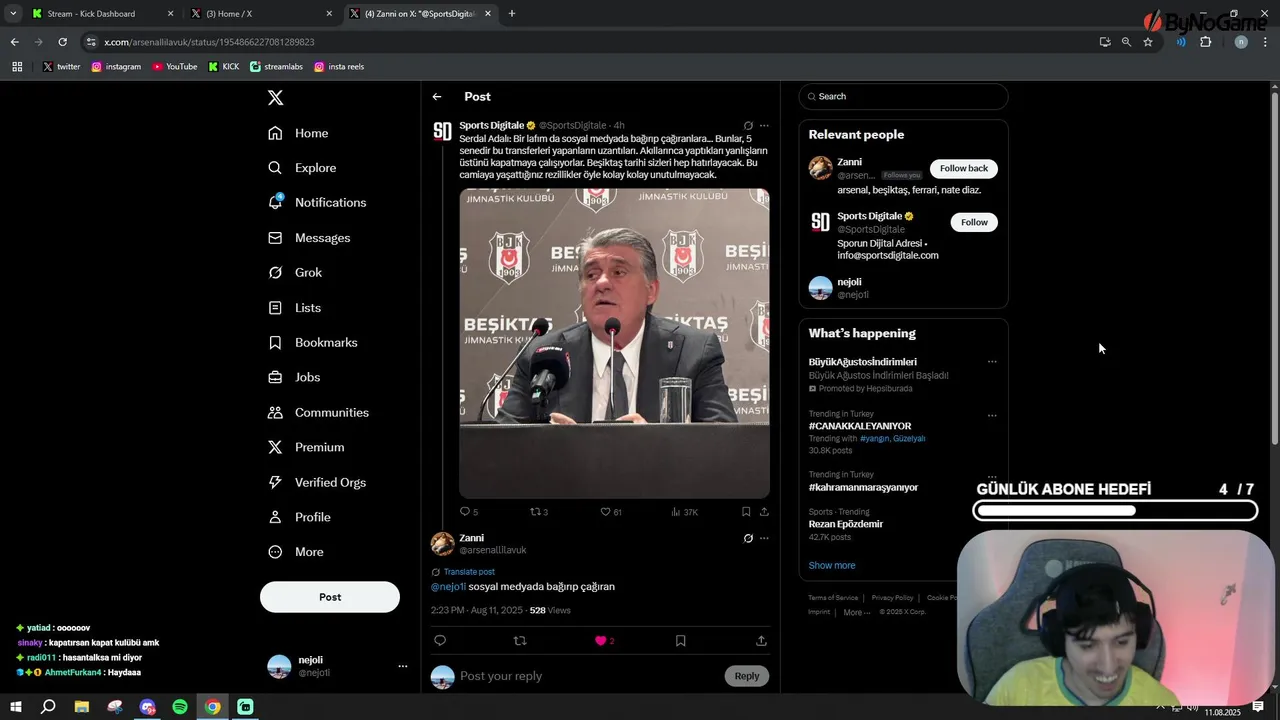
Task: Open Communities from X sidebar
Action: click(x=318, y=412)
